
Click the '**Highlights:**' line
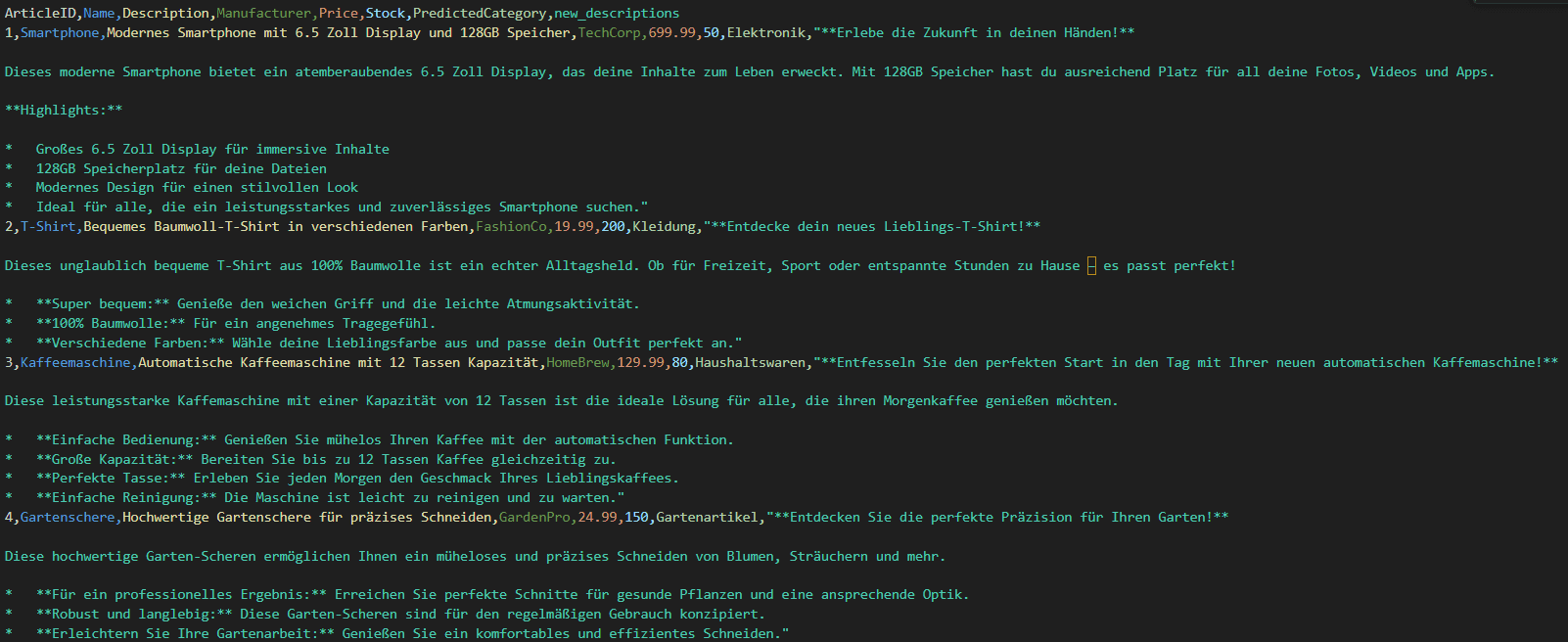[x=64, y=111]
